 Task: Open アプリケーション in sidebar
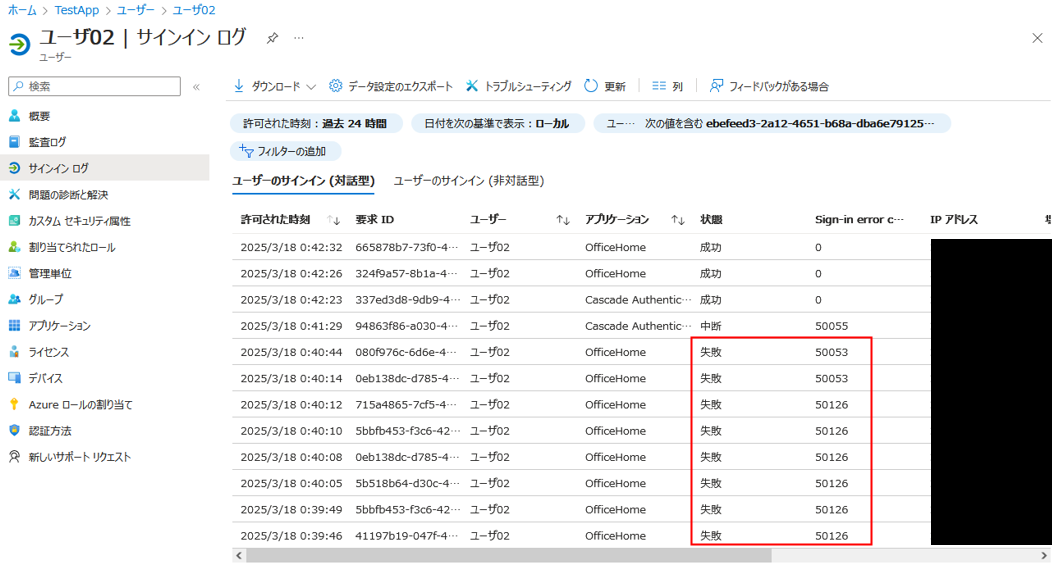click(x=59, y=326)
